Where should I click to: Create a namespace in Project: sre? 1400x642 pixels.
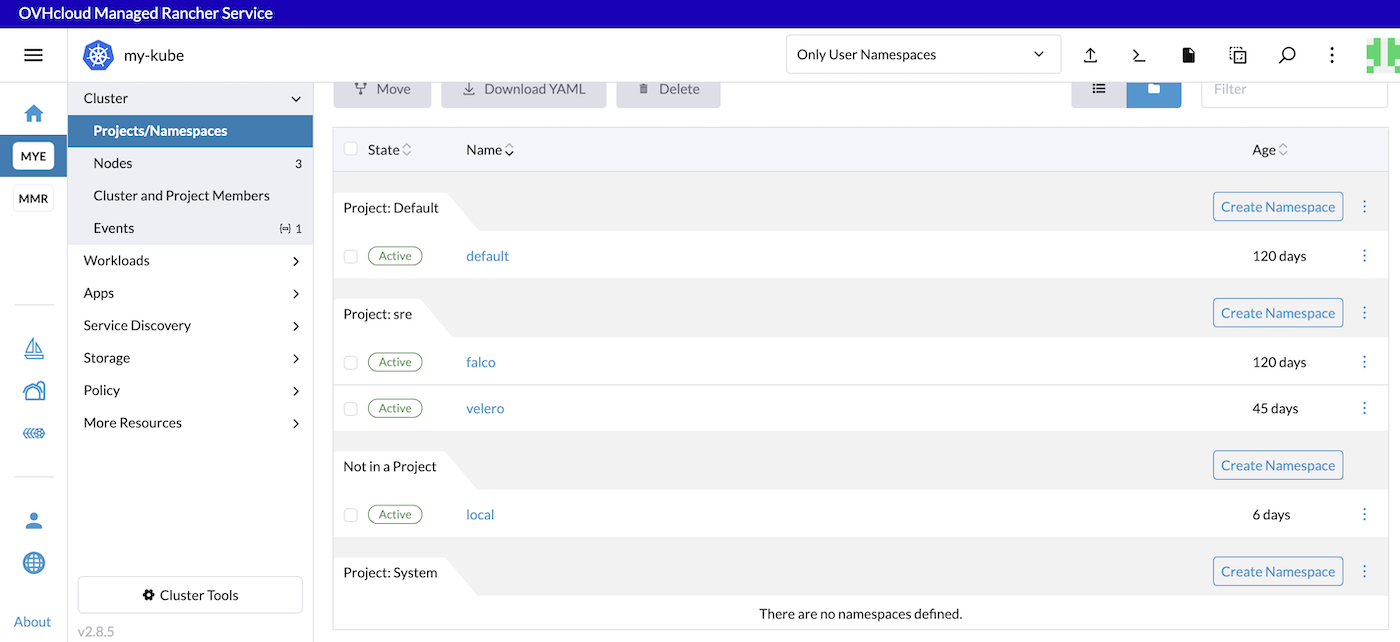[1277, 312]
